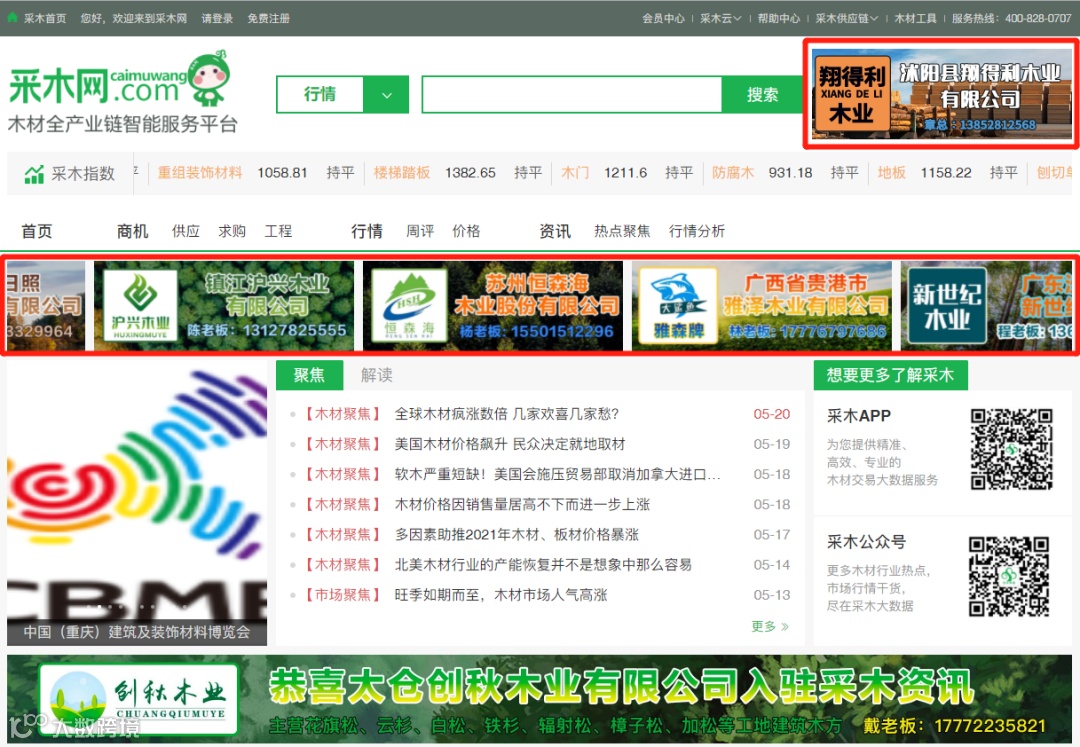This screenshot has height=747, width=1080.
Task: Open article 软木严重短缺 about 加拿大进口
Action: (x=557, y=474)
